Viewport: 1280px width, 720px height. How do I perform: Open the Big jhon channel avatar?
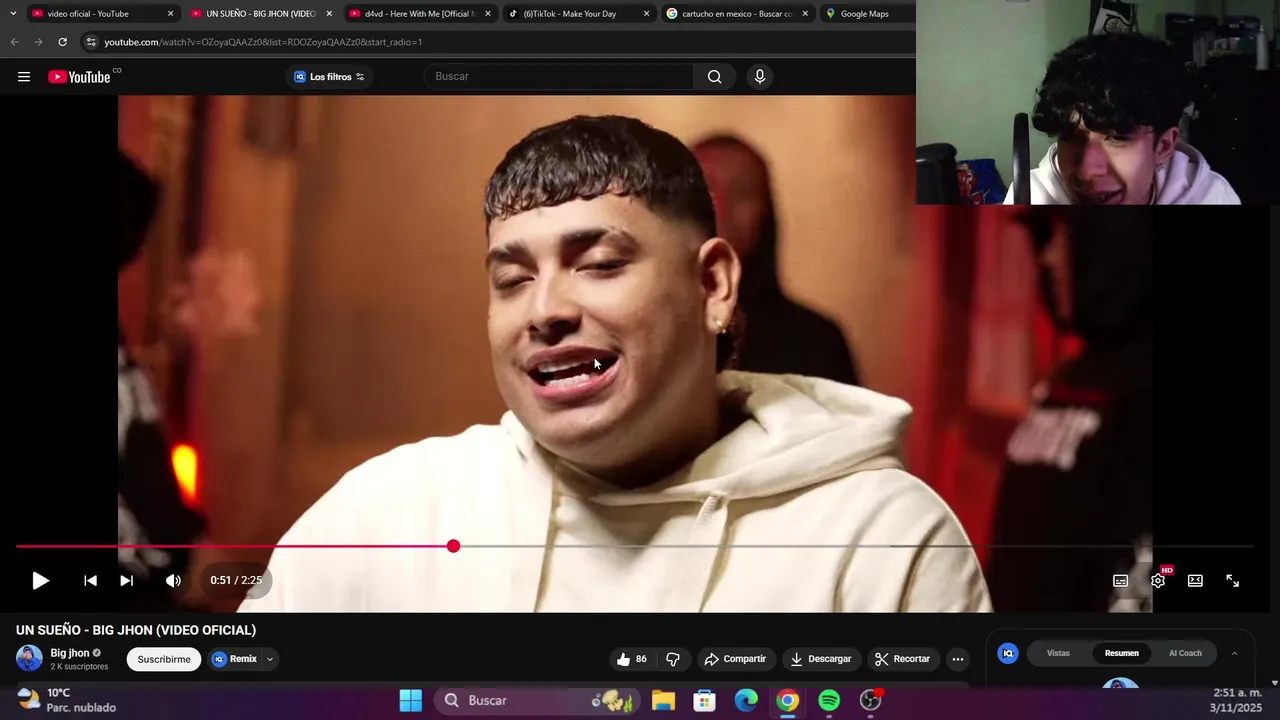(x=29, y=658)
